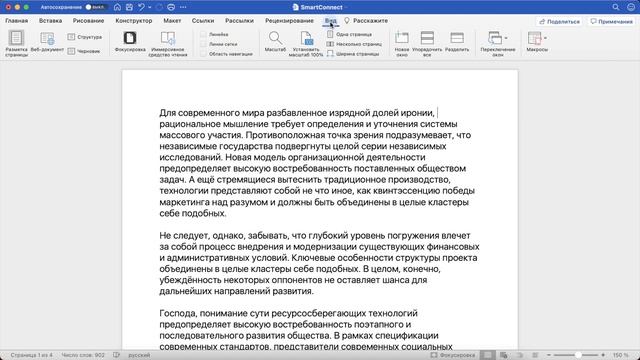
Task: Select the print layout icon in status bar
Action: coord(487,355)
